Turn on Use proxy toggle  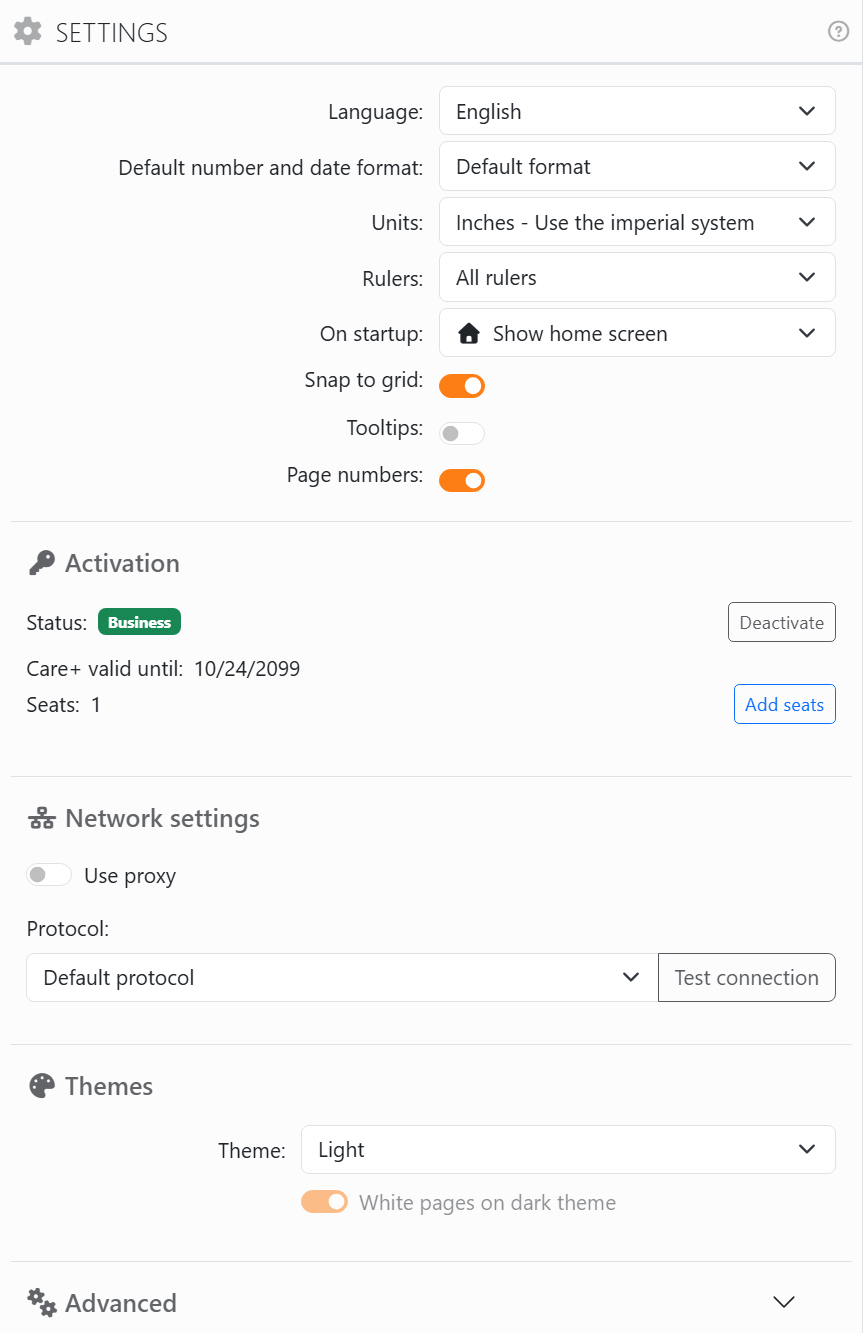click(x=49, y=875)
